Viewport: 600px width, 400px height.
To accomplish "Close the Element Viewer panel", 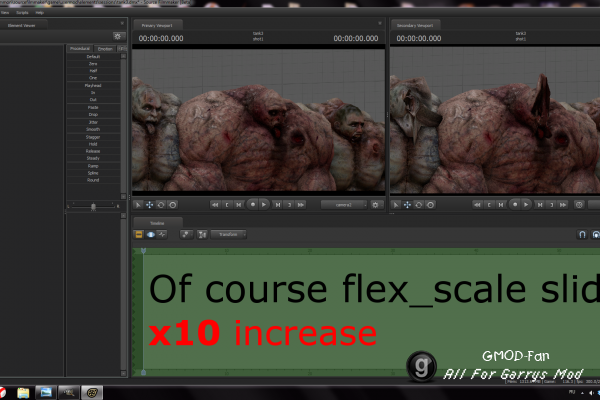I will [x=122, y=23].
